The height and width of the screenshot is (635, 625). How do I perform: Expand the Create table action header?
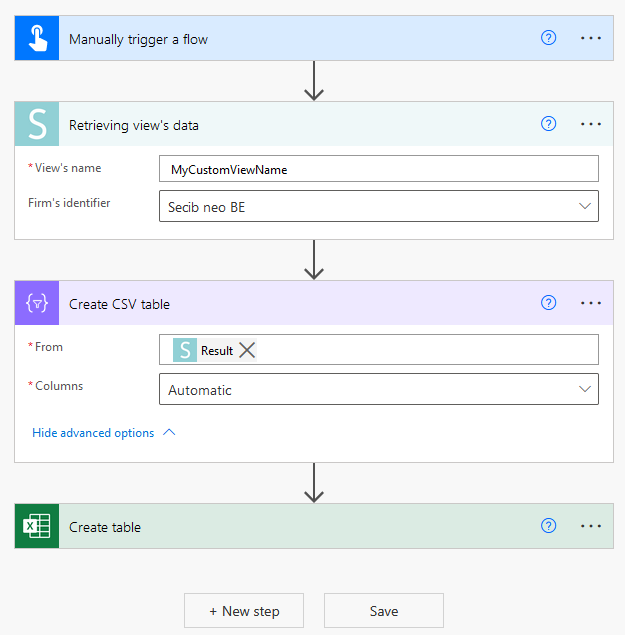300,527
